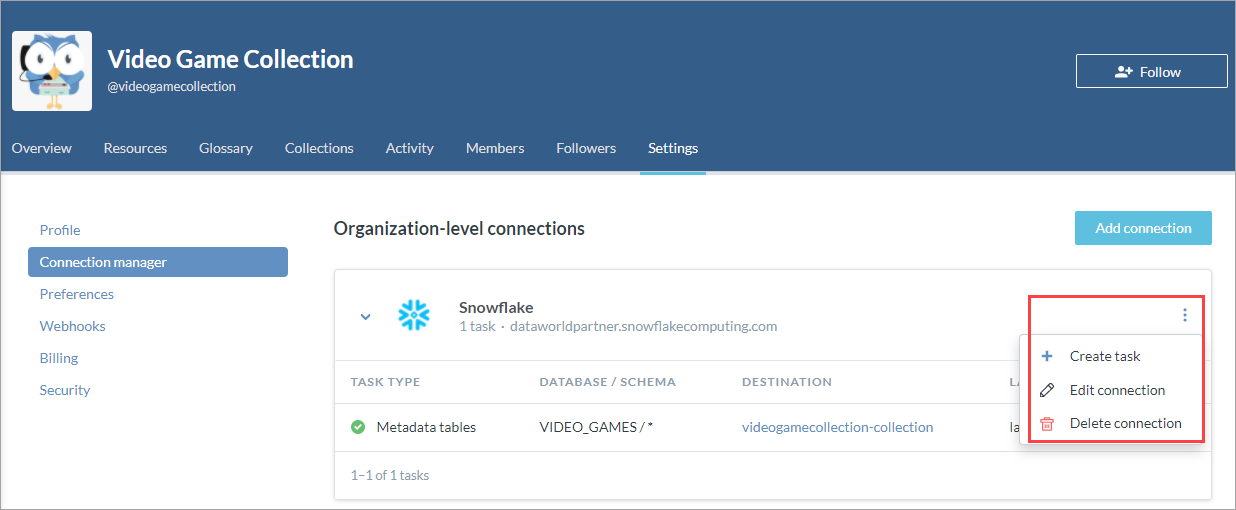Click the DATABASE / SCHEMA column header
This screenshot has height=510, width=1236.
pyautogui.click(x=608, y=382)
